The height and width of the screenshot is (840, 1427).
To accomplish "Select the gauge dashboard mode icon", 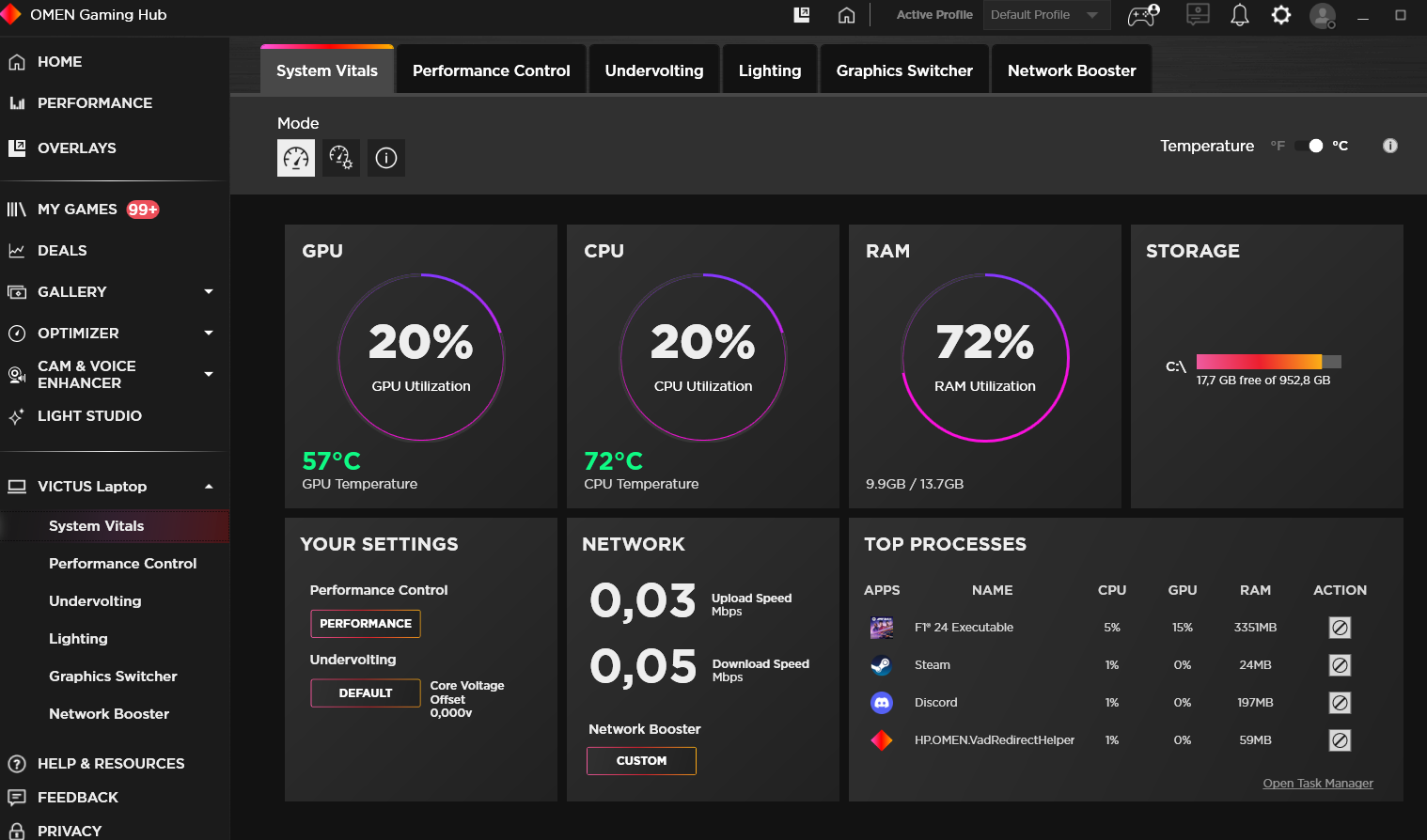I will (x=296, y=158).
